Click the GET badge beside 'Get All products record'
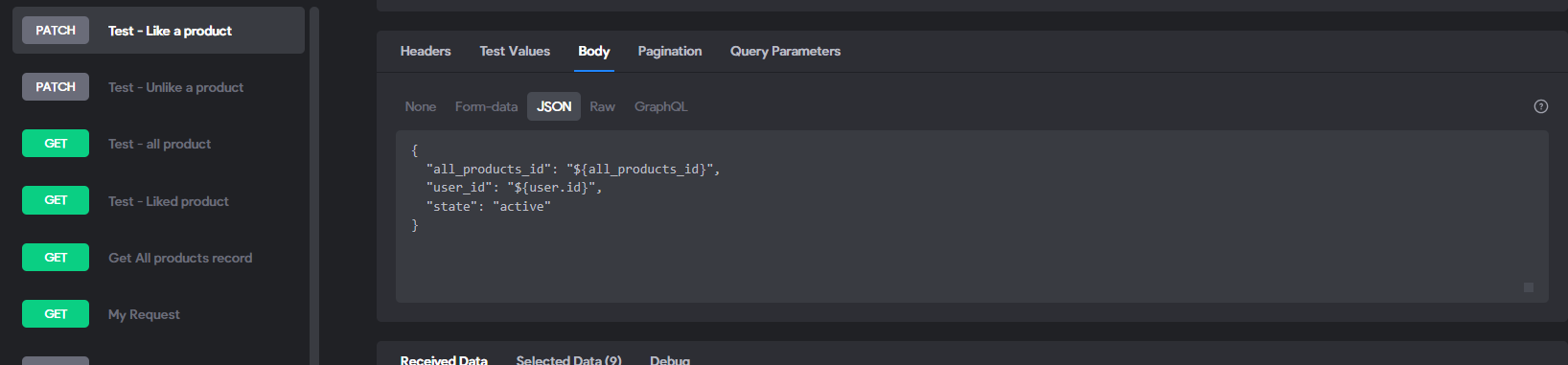Screen dimensions: 1568x365 (x=56, y=258)
